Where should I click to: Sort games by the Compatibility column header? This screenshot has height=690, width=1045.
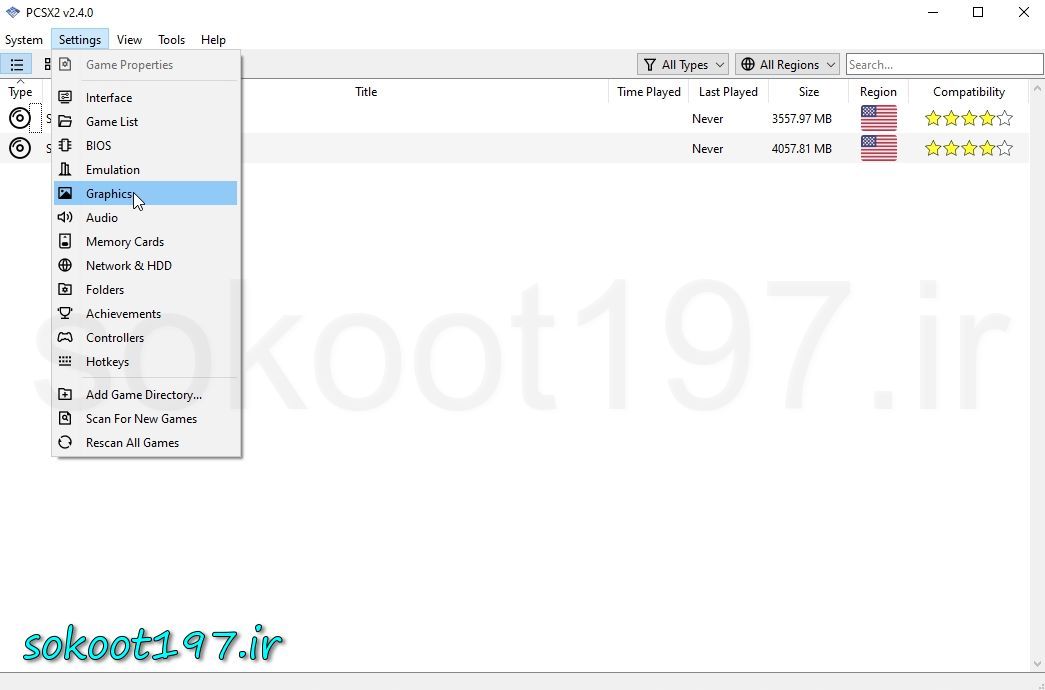968,92
